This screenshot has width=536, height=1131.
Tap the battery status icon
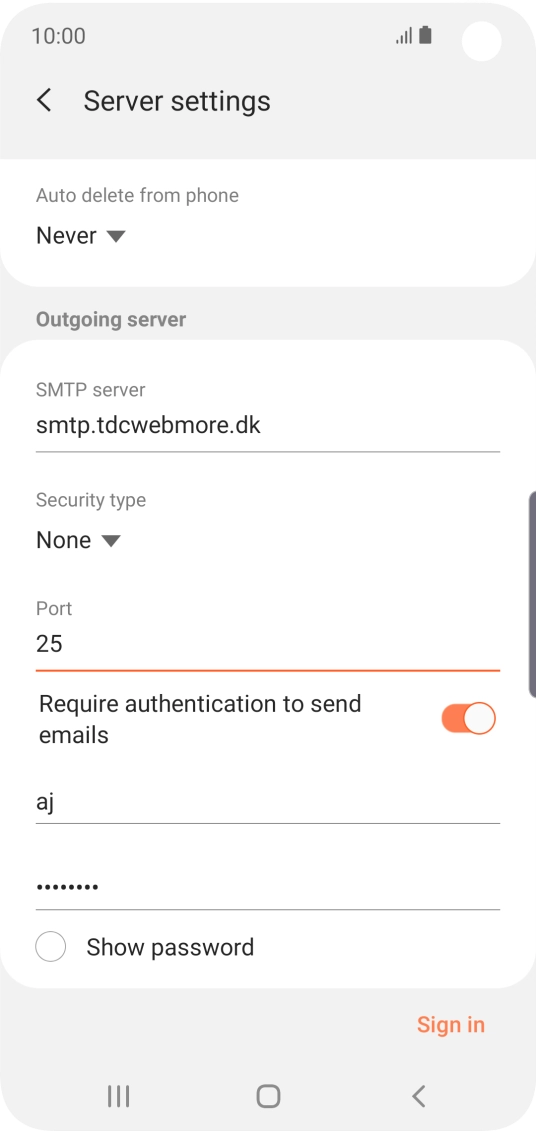426,35
